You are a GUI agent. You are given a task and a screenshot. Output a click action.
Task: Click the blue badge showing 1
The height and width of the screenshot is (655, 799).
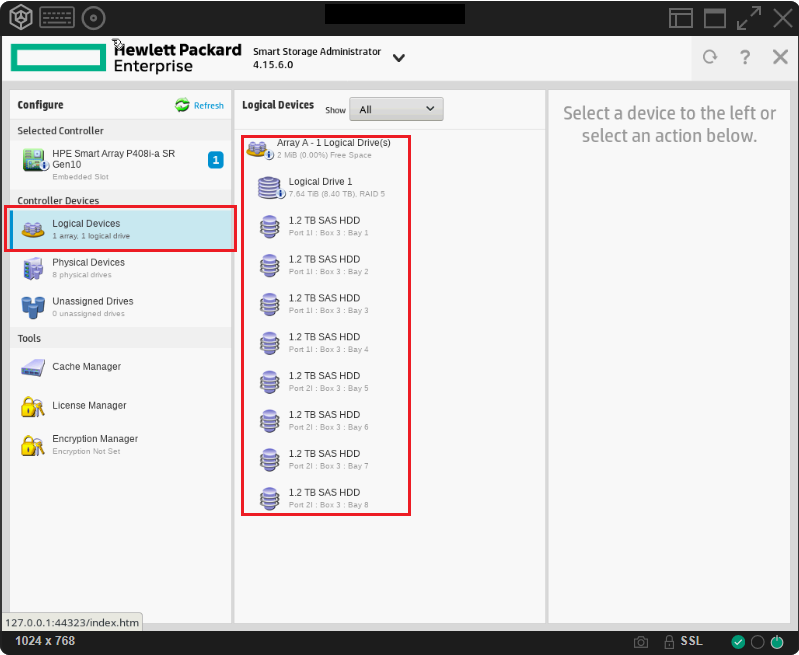click(216, 160)
